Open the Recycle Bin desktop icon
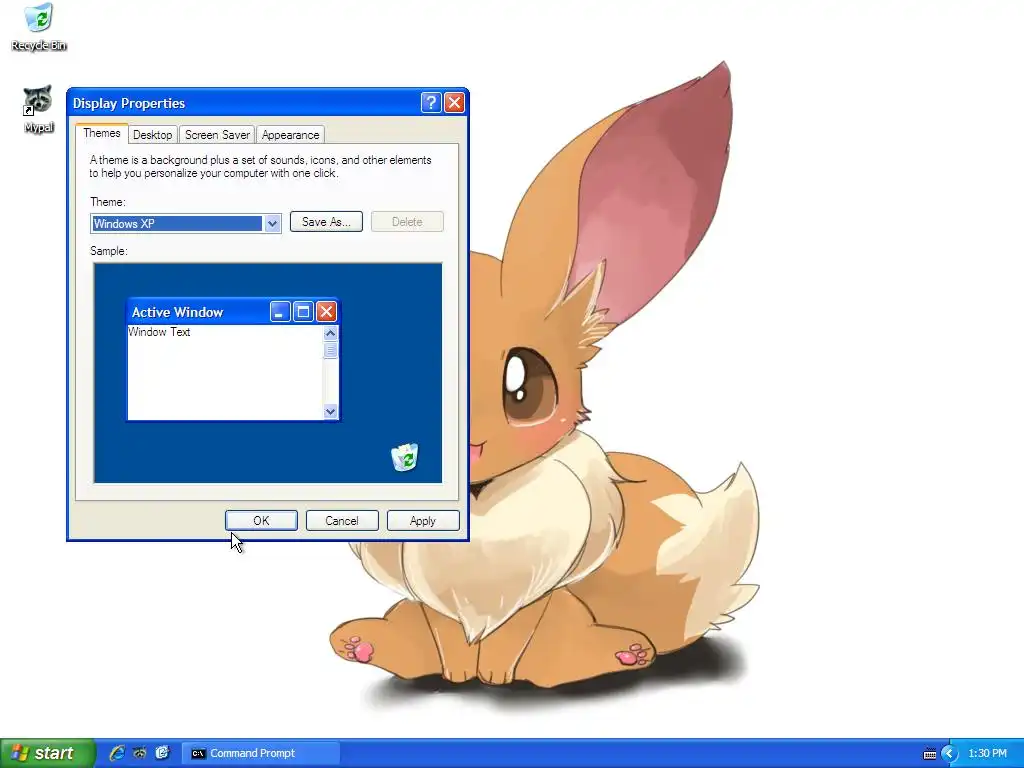Image resolution: width=1024 pixels, height=768 pixels. (x=39, y=27)
